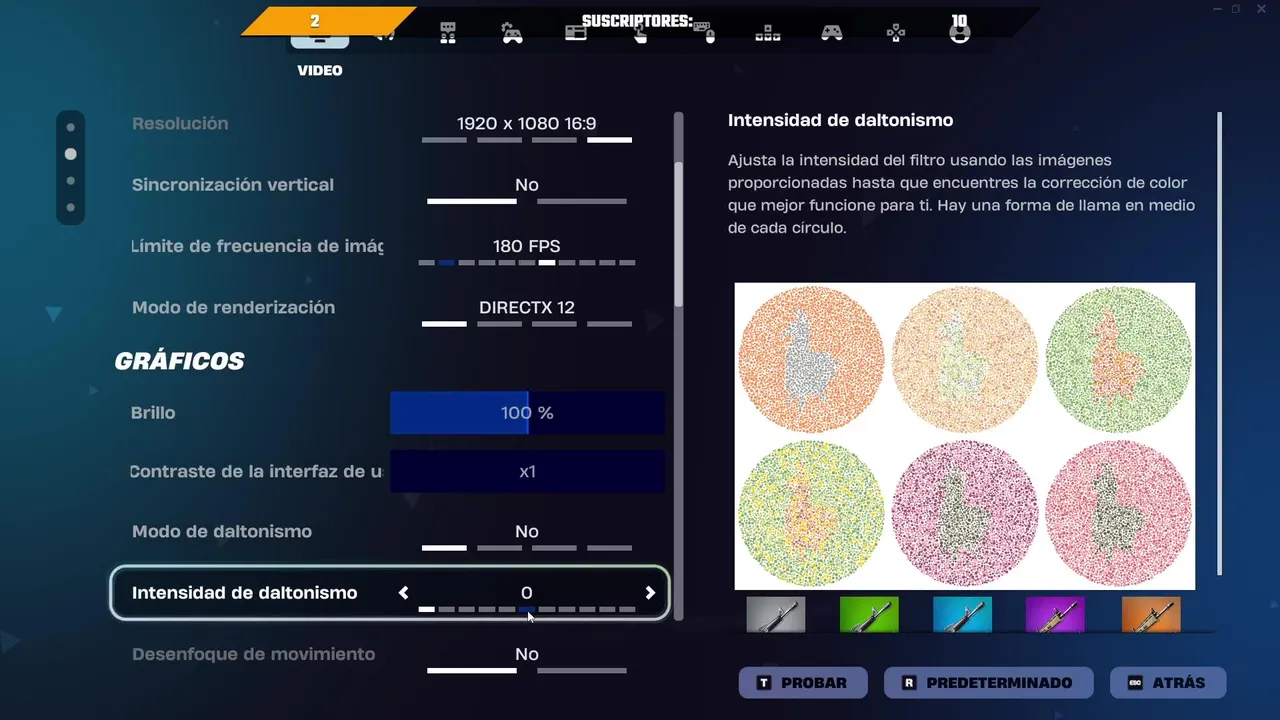Click the ATRÁS back button

coord(1168,683)
